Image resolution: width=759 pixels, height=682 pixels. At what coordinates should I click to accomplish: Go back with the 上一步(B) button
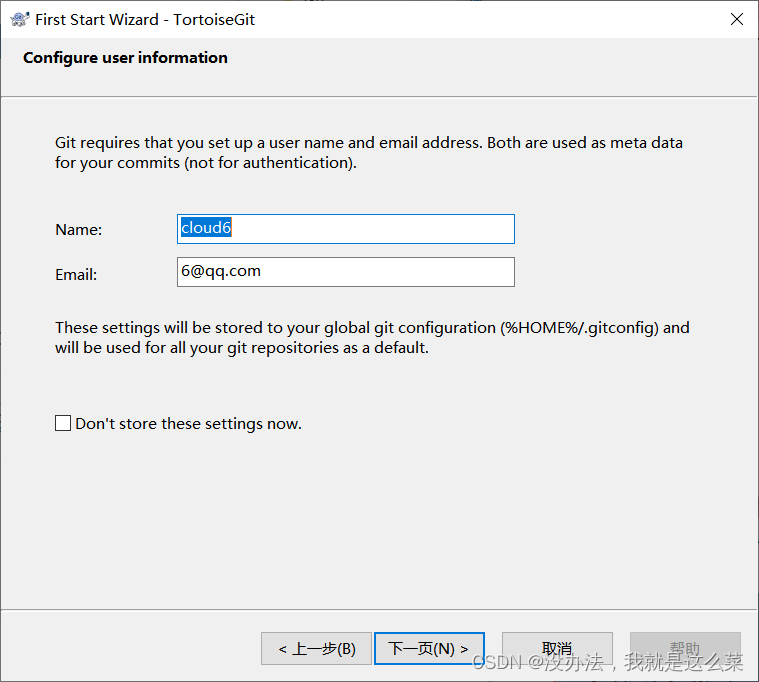point(317,649)
